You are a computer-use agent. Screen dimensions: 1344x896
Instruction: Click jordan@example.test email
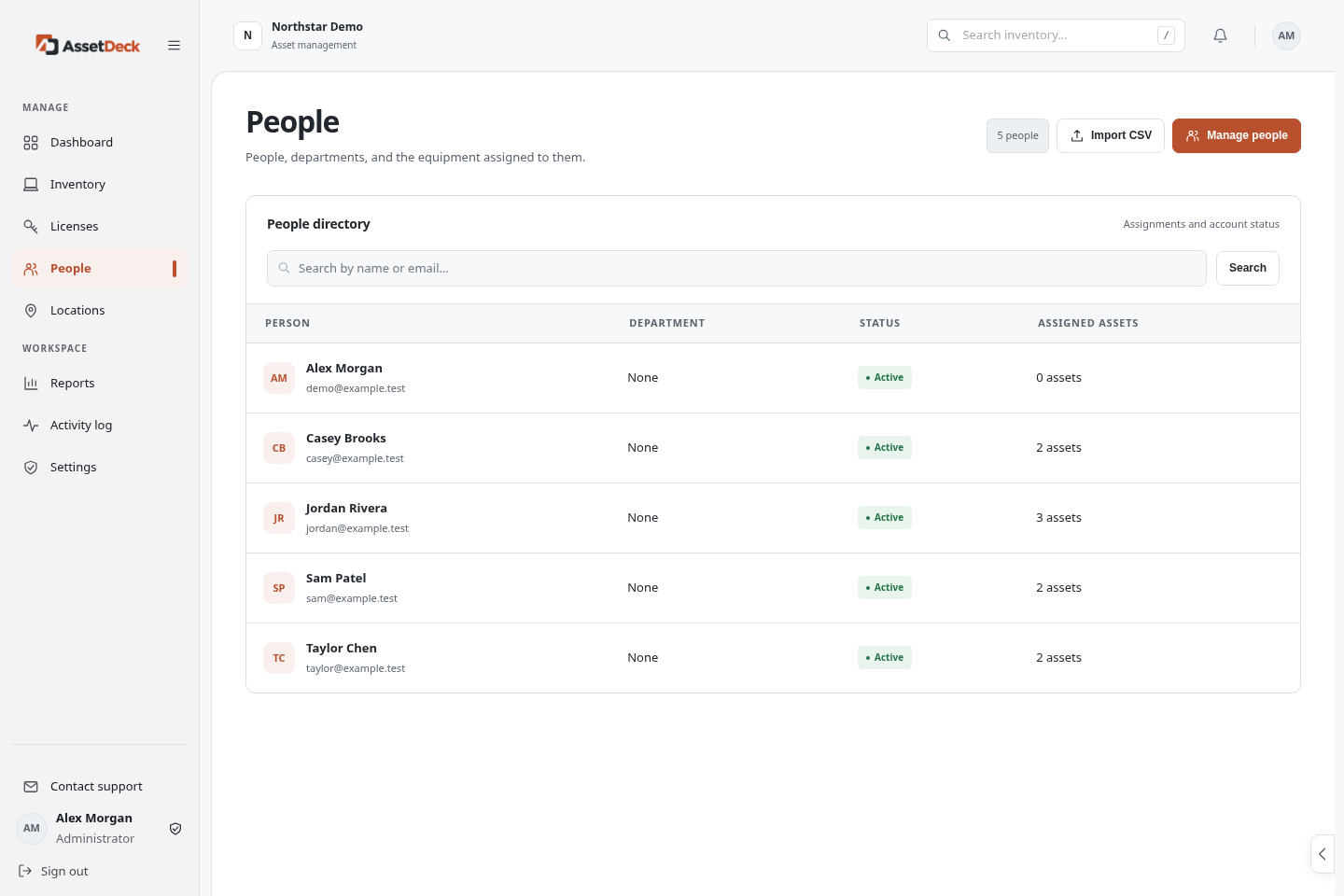(357, 528)
